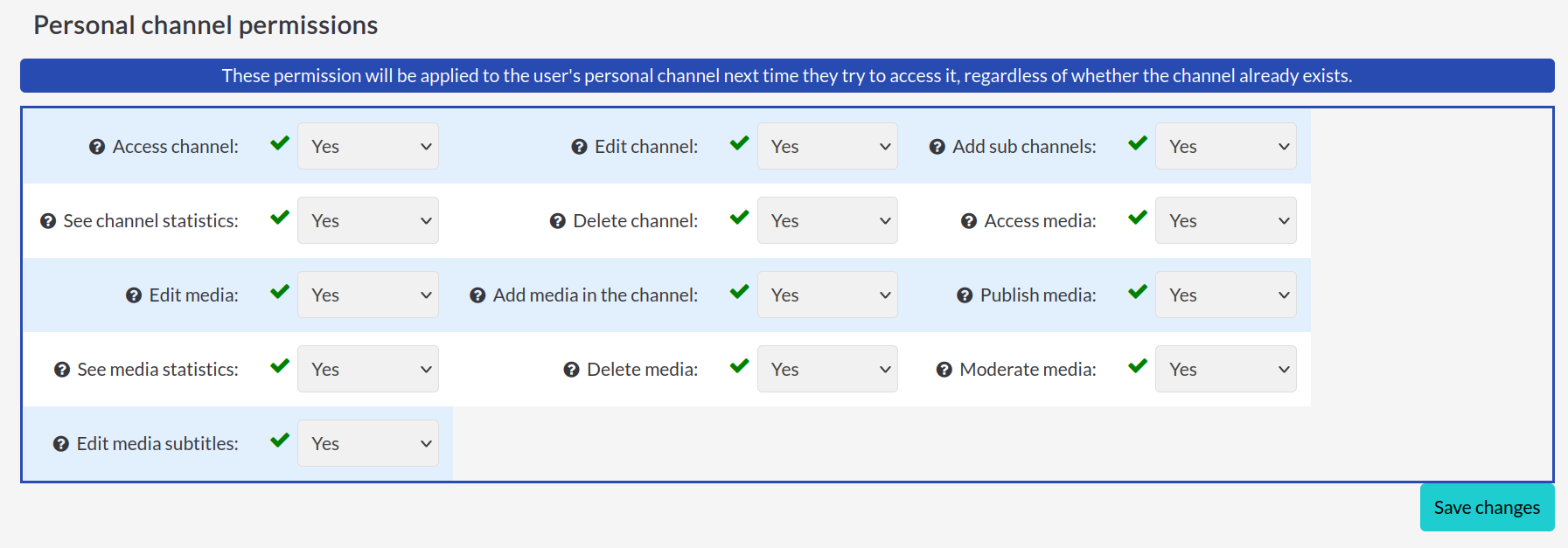Click the Save changes button
This screenshot has height=548, width=1568.
tap(1487, 508)
